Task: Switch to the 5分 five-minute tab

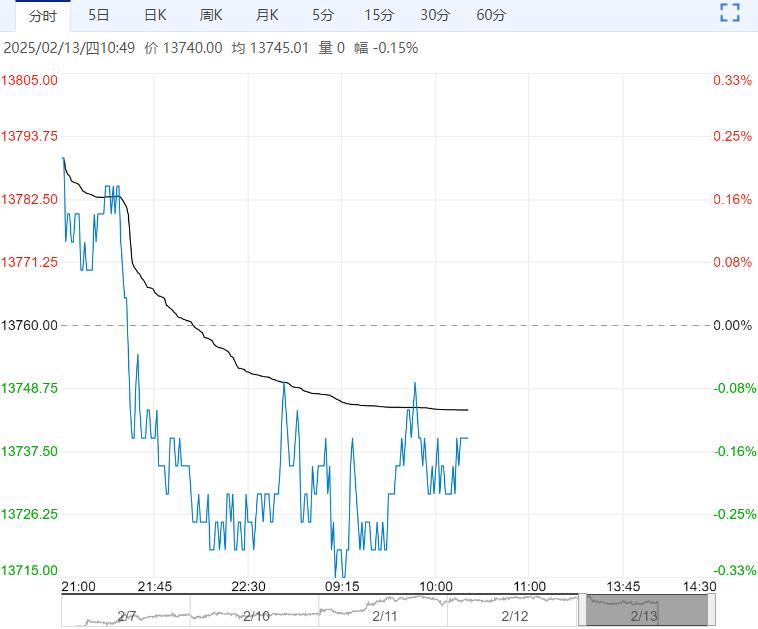Action: [x=322, y=15]
